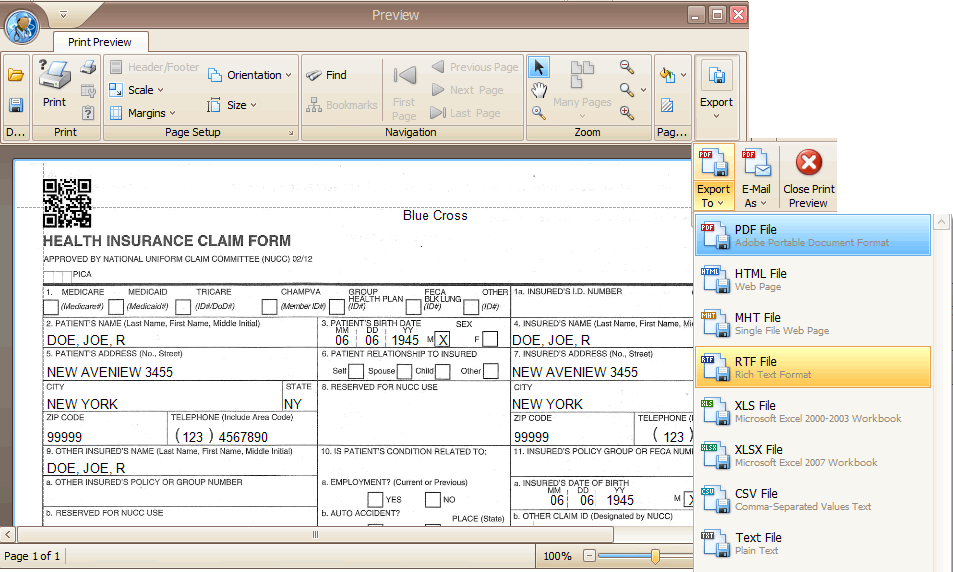
Task: Select the Hand tool
Action: pyautogui.click(x=539, y=91)
